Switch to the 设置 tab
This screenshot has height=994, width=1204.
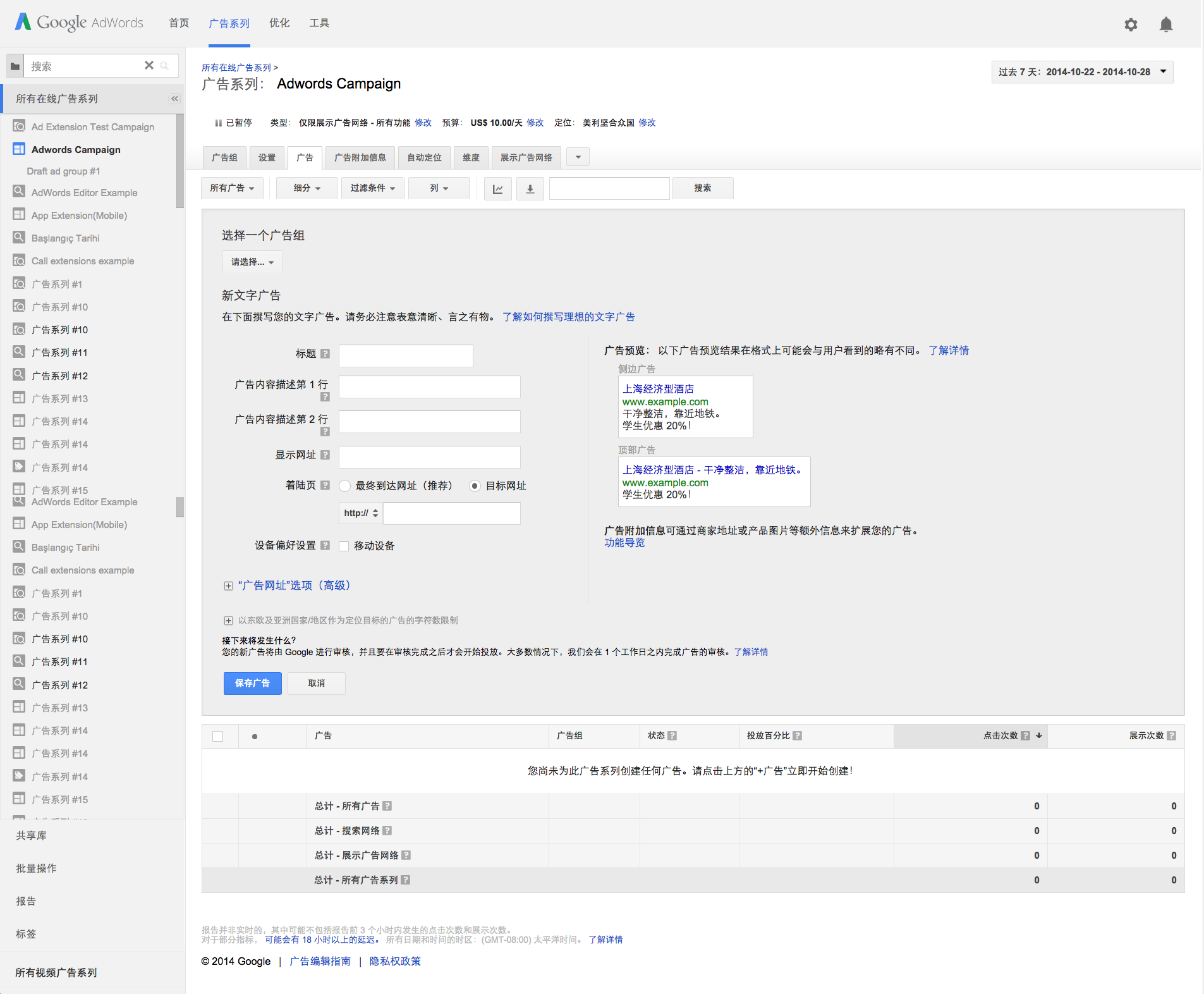267,157
